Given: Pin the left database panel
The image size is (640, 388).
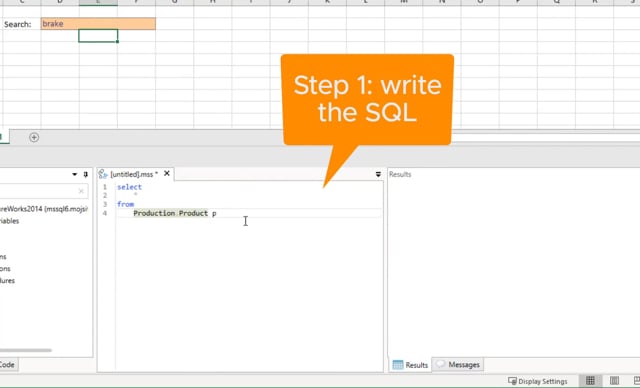Looking at the screenshot, I should coord(85,174).
